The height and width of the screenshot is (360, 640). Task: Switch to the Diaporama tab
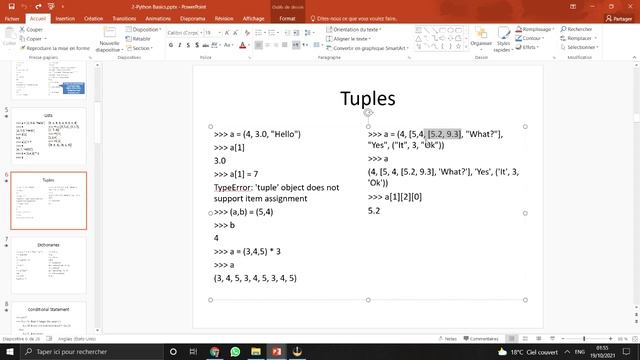193,18
